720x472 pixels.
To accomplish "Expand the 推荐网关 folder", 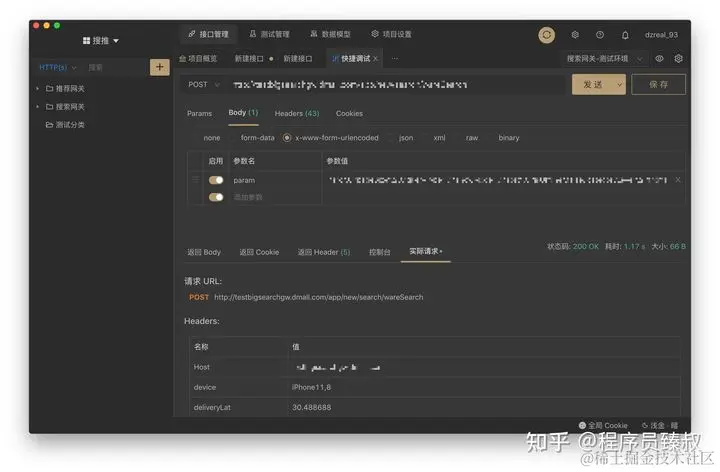I will [38, 88].
